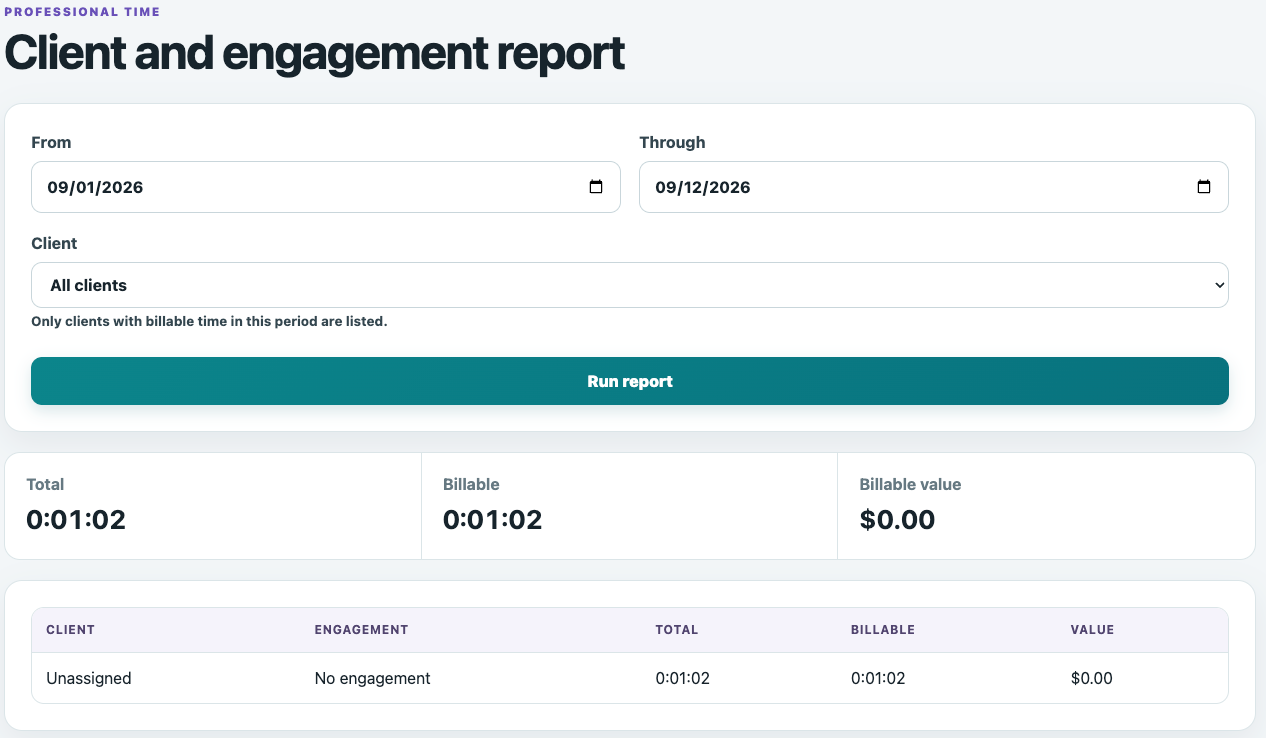Open the Through date calendar picker icon
The height and width of the screenshot is (738, 1266).
1204,187
